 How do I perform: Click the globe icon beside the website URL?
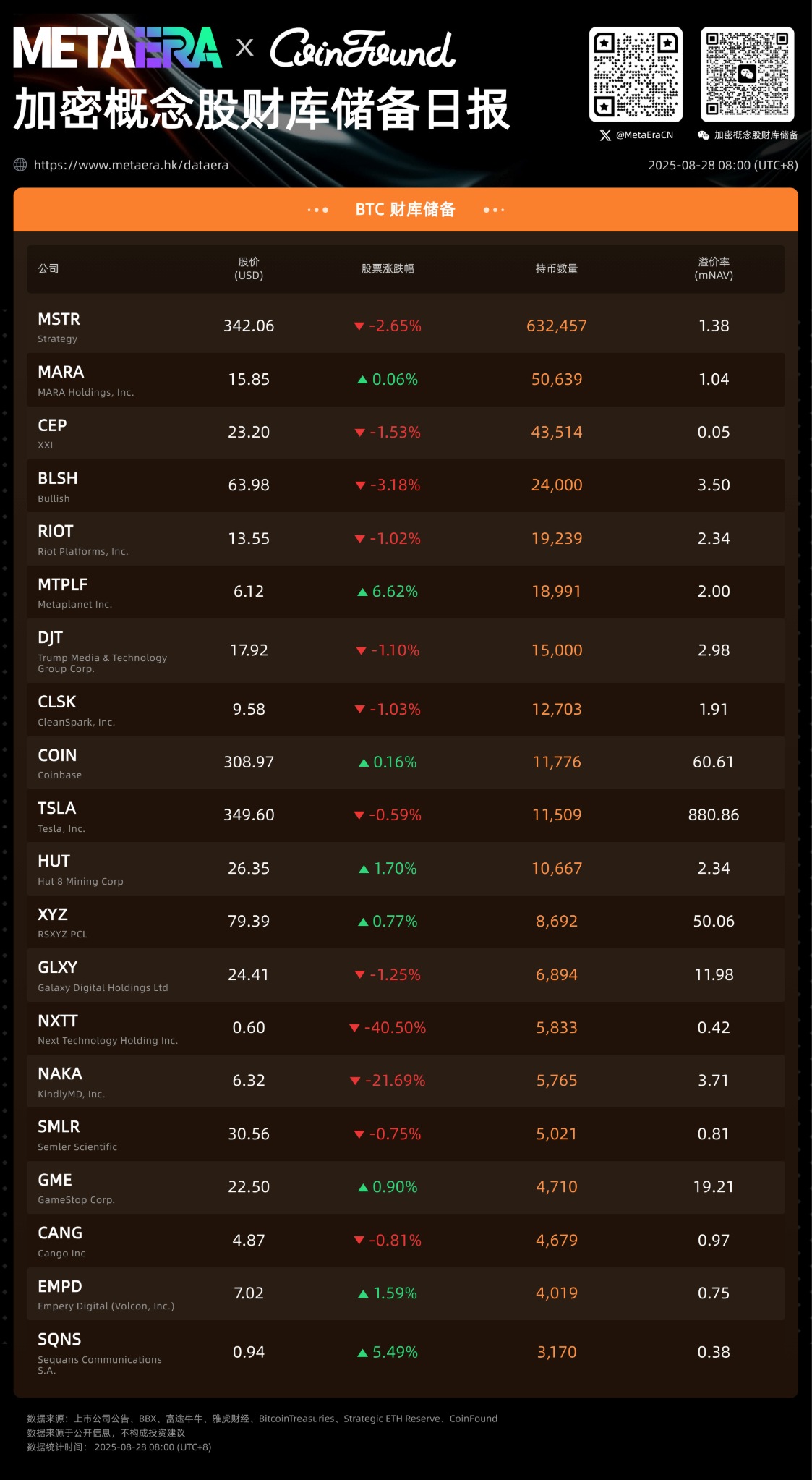[x=20, y=165]
